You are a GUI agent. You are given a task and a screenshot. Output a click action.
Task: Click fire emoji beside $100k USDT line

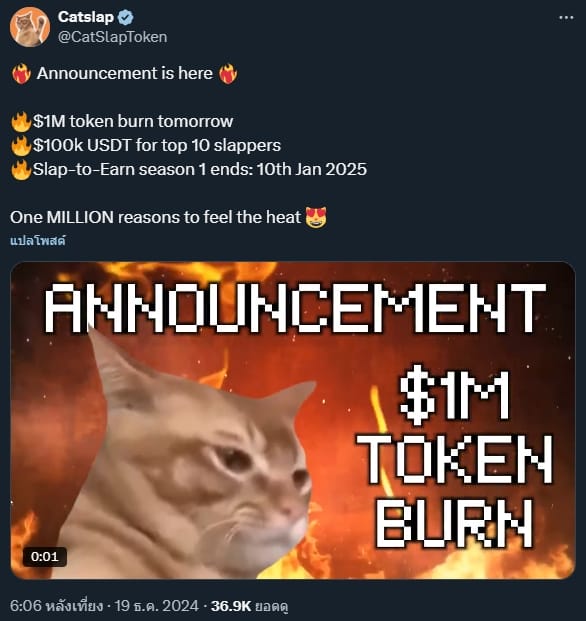[21, 146]
